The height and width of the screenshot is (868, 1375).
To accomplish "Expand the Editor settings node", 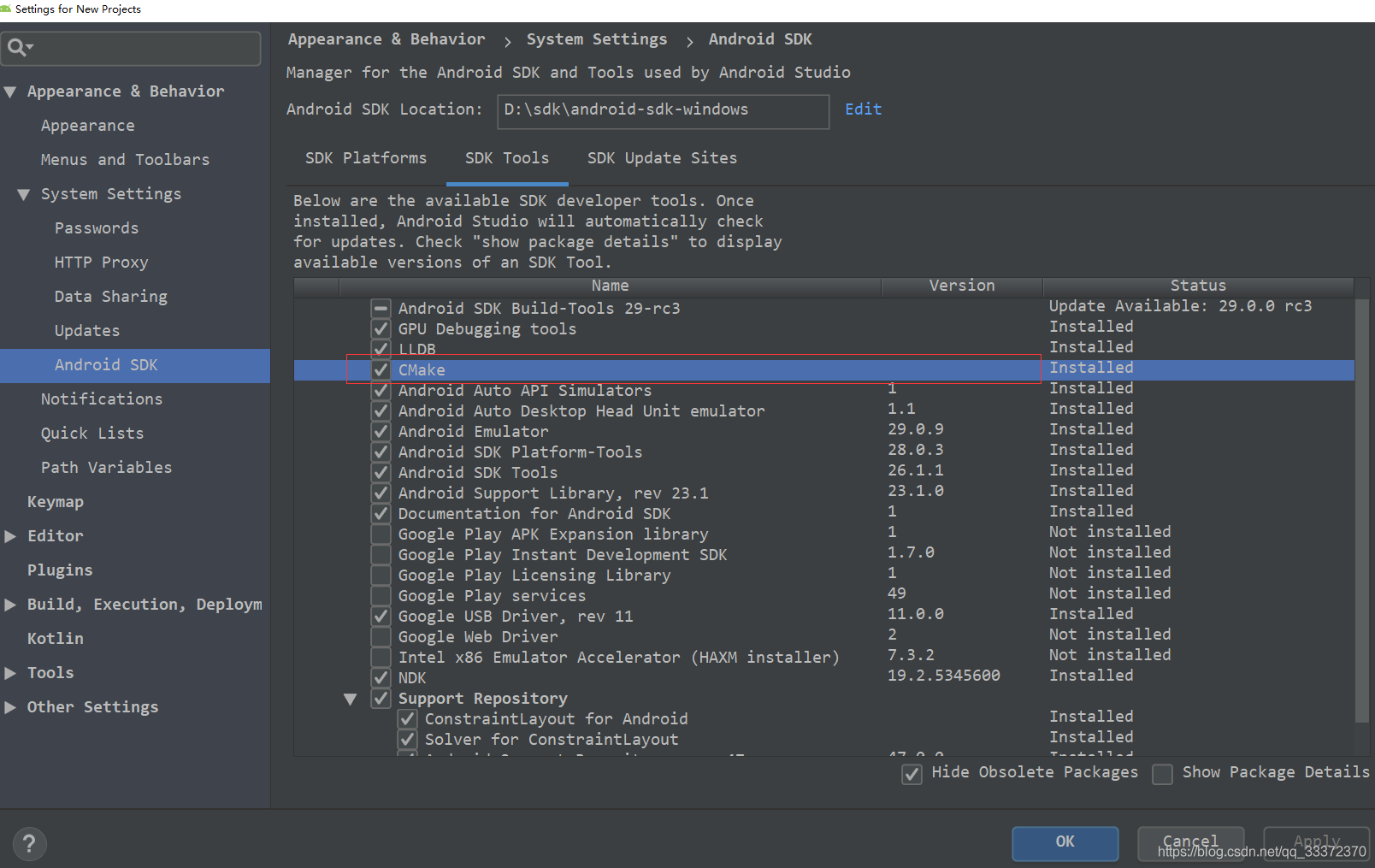I will 10,536.
